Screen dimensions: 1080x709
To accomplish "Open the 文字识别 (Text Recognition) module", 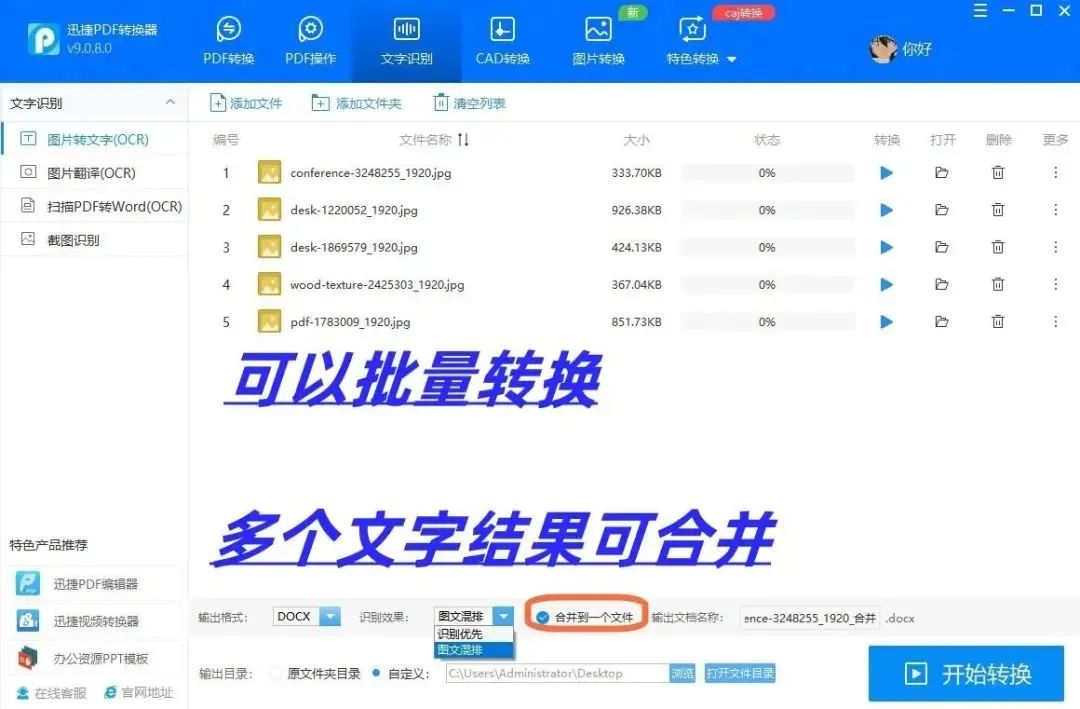I will point(406,40).
